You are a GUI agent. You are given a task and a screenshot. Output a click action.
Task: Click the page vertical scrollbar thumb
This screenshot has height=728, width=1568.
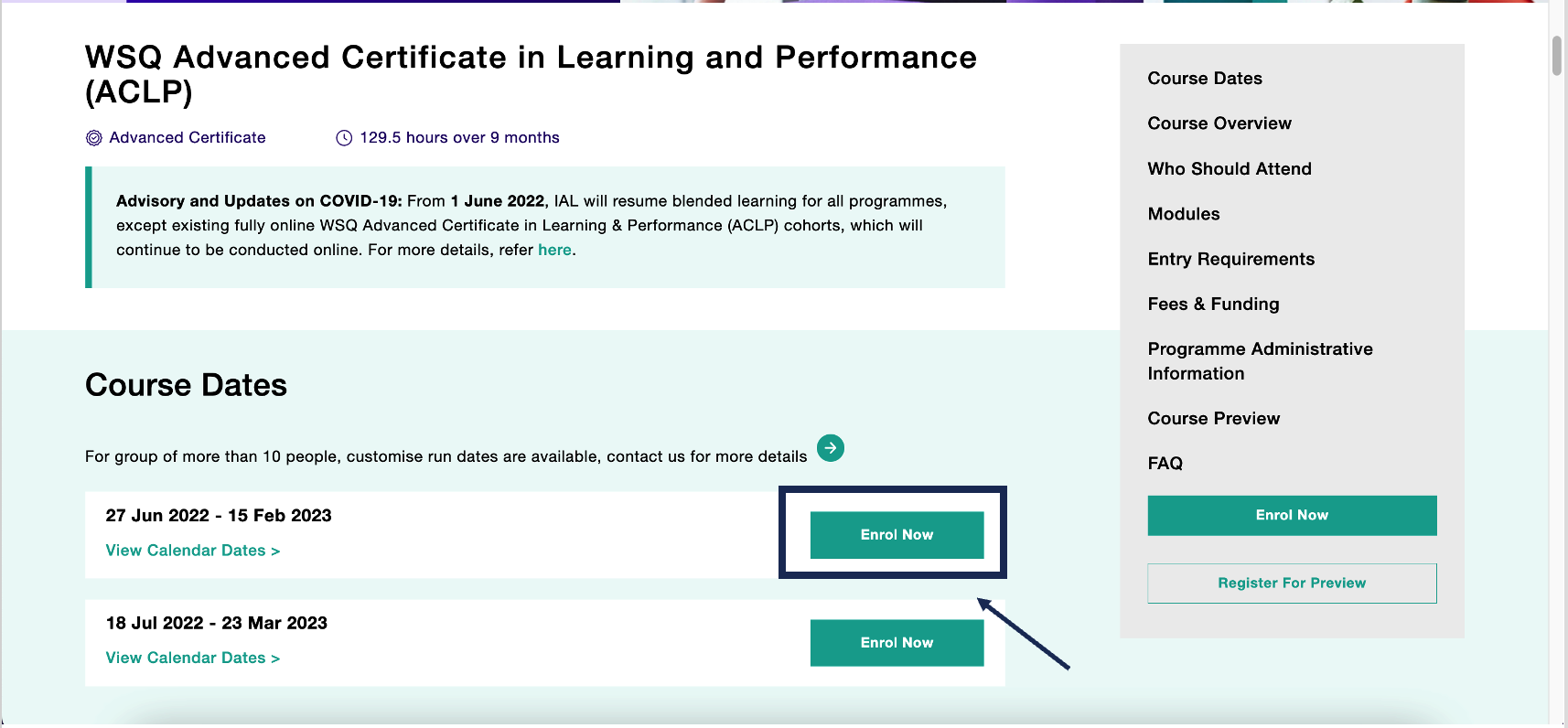pyautogui.click(x=1557, y=56)
